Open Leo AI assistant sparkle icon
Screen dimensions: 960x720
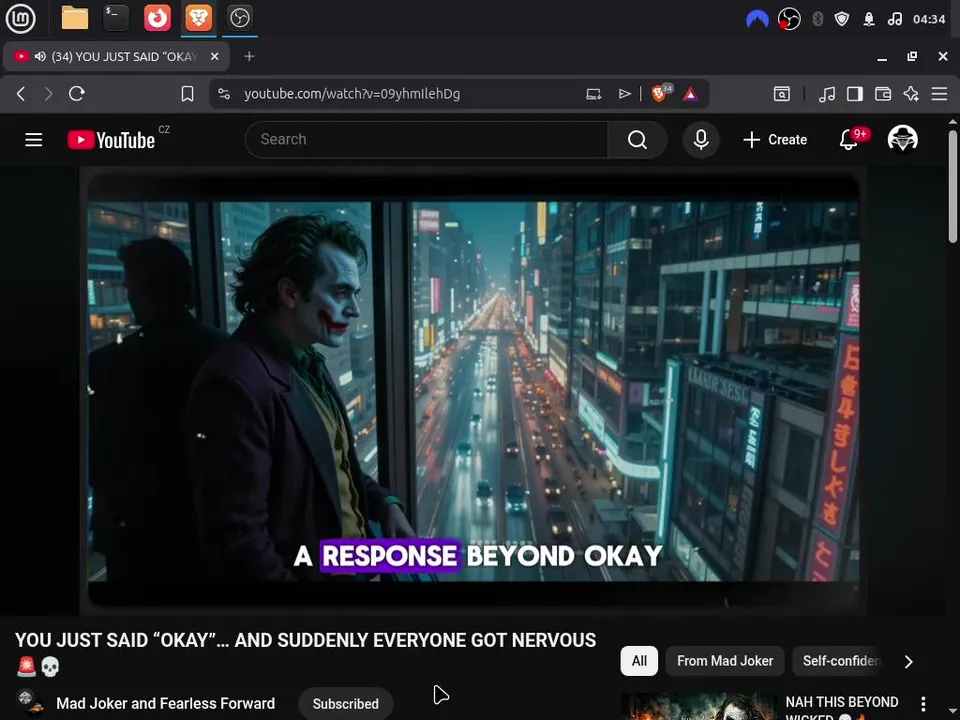click(911, 94)
